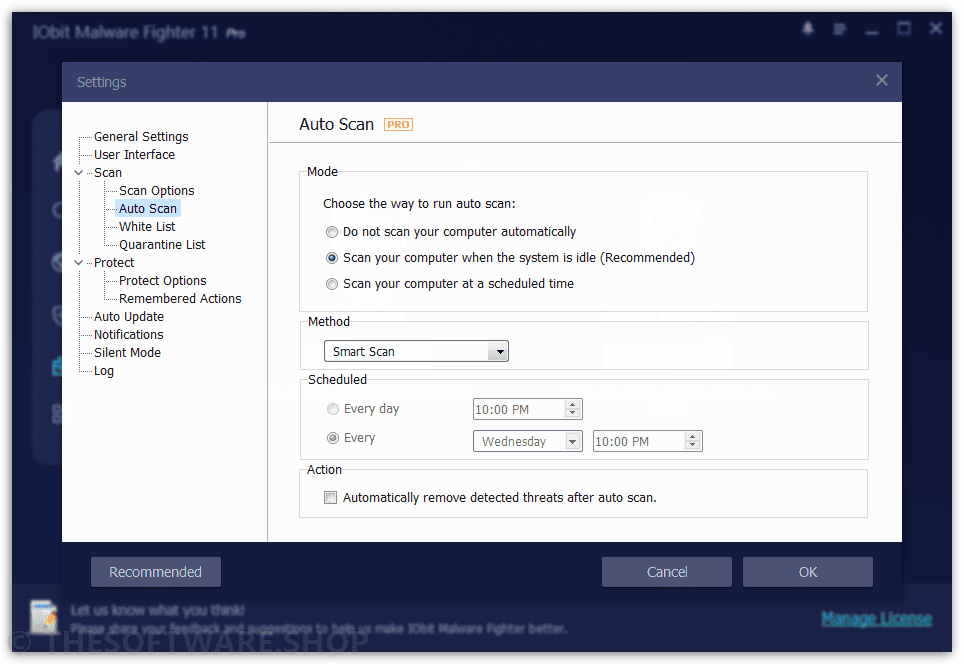Open the Manage License link
The height and width of the screenshot is (664, 964).
pyautogui.click(x=877, y=618)
